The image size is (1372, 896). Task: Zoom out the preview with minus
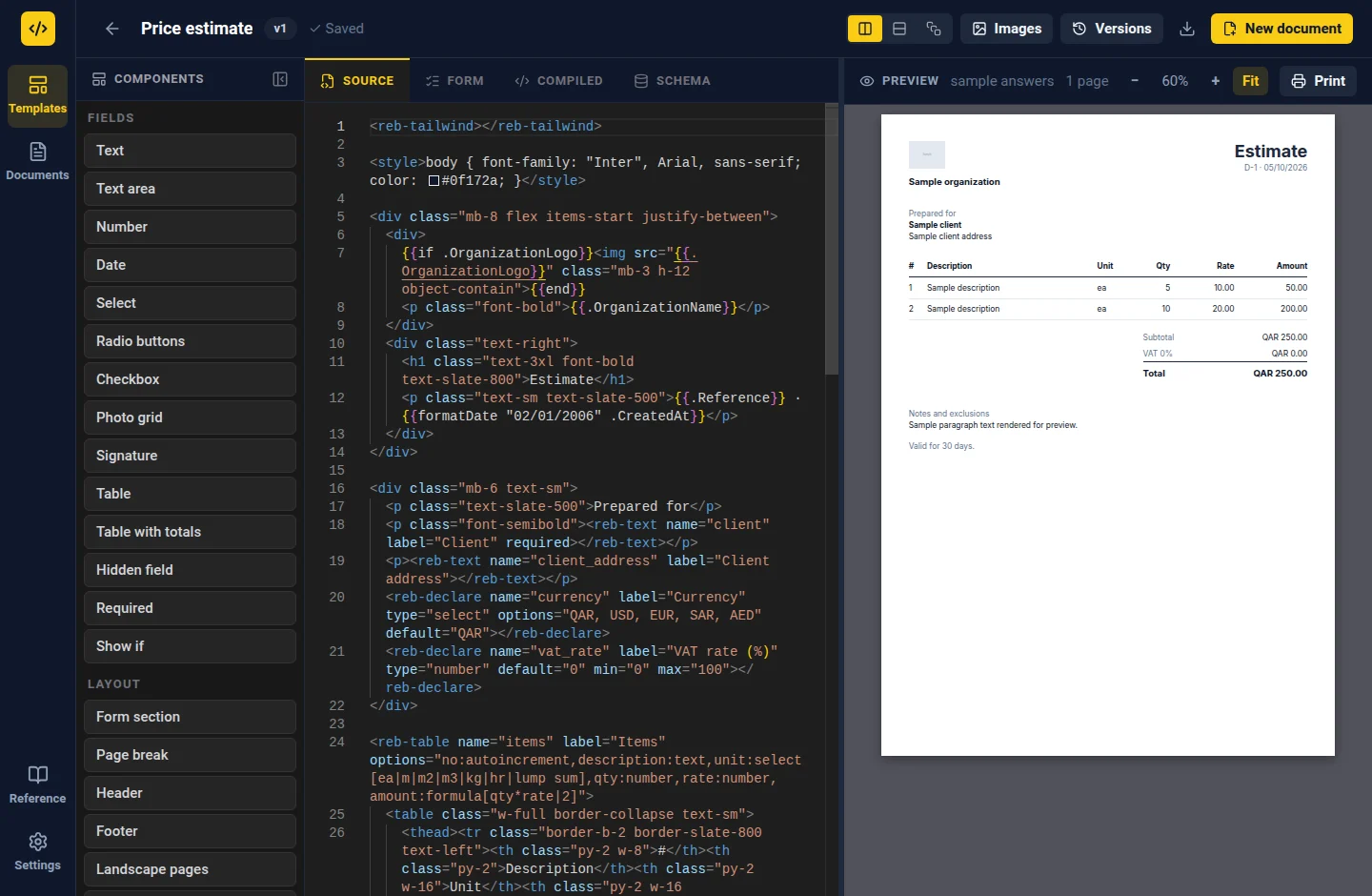point(1135,81)
